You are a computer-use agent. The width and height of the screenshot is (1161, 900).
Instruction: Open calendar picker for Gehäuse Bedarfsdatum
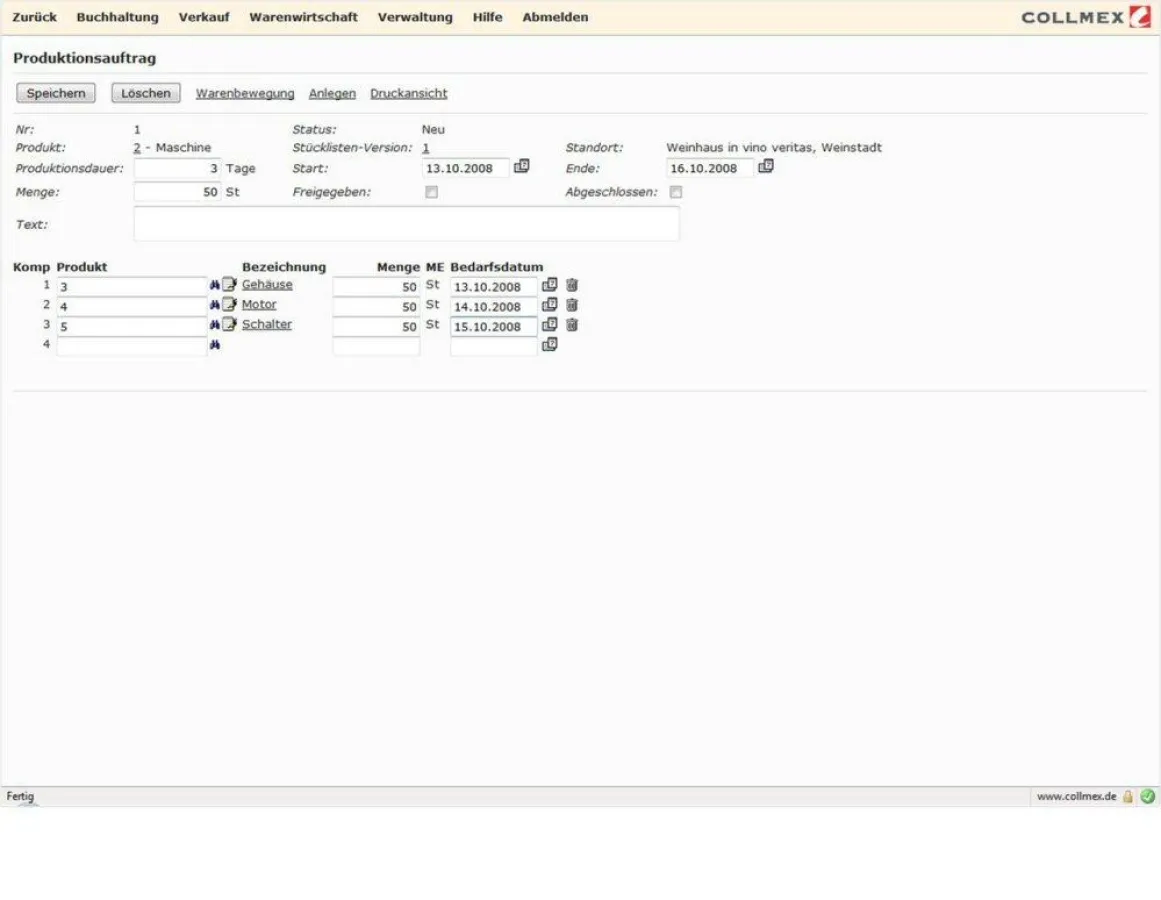pos(549,284)
